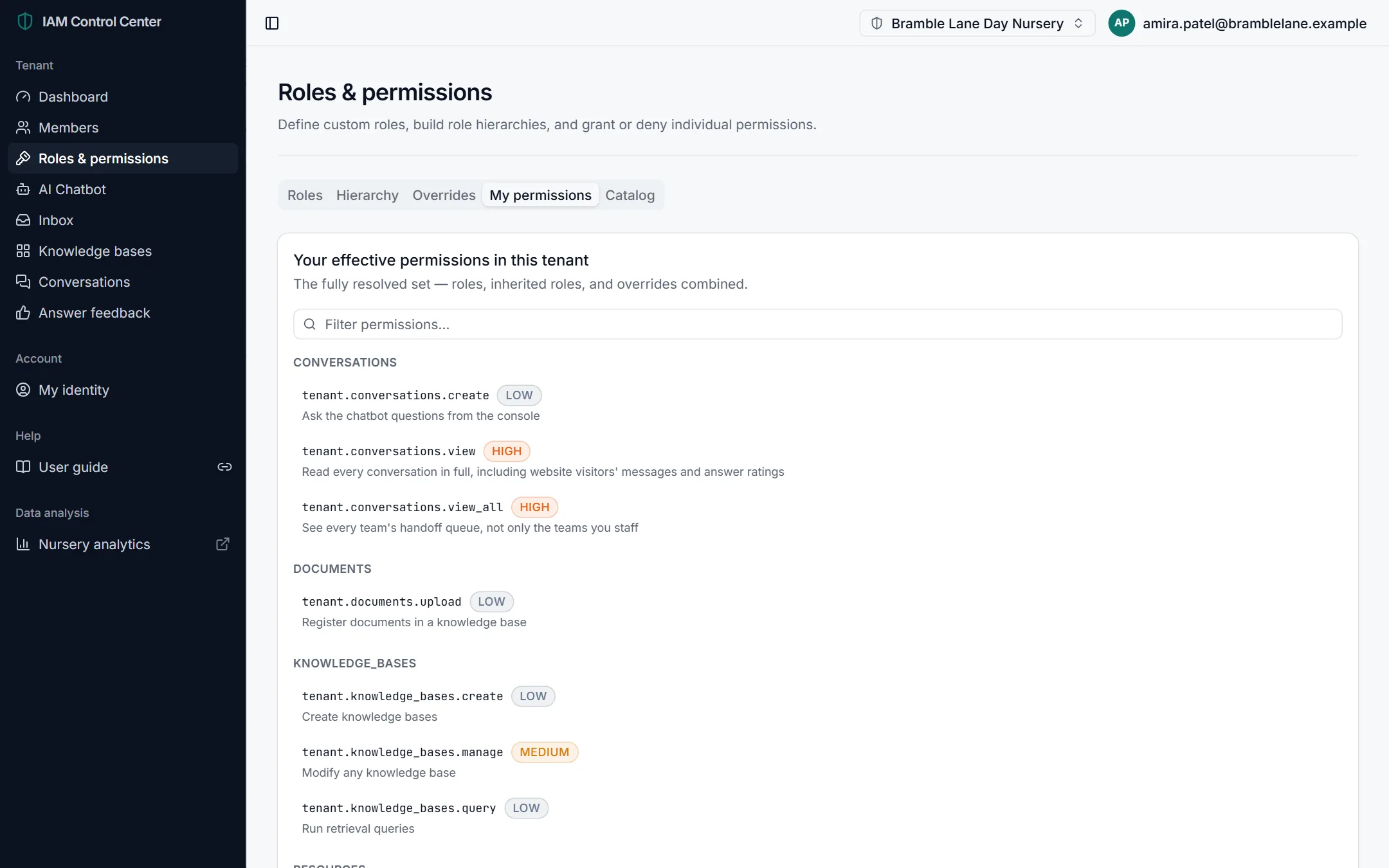Screen dimensions: 1389x868
Task: Click LOW badge next to tenant.conversations.create
Action: pos(519,395)
